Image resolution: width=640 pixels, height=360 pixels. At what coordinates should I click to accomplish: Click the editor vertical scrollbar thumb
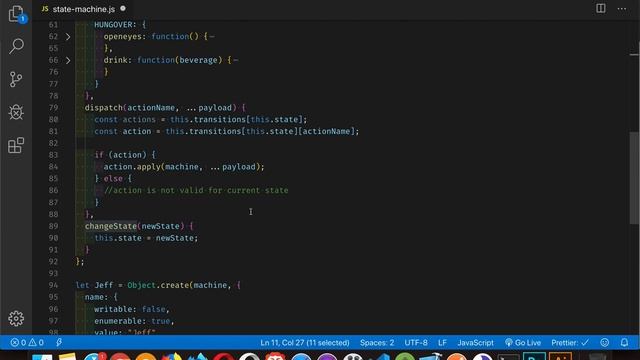[634, 178]
